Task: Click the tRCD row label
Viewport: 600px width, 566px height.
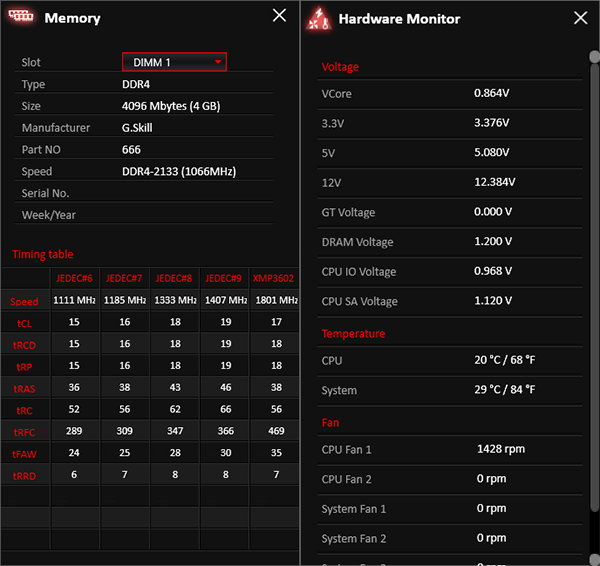Action: [x=24, y=346]
